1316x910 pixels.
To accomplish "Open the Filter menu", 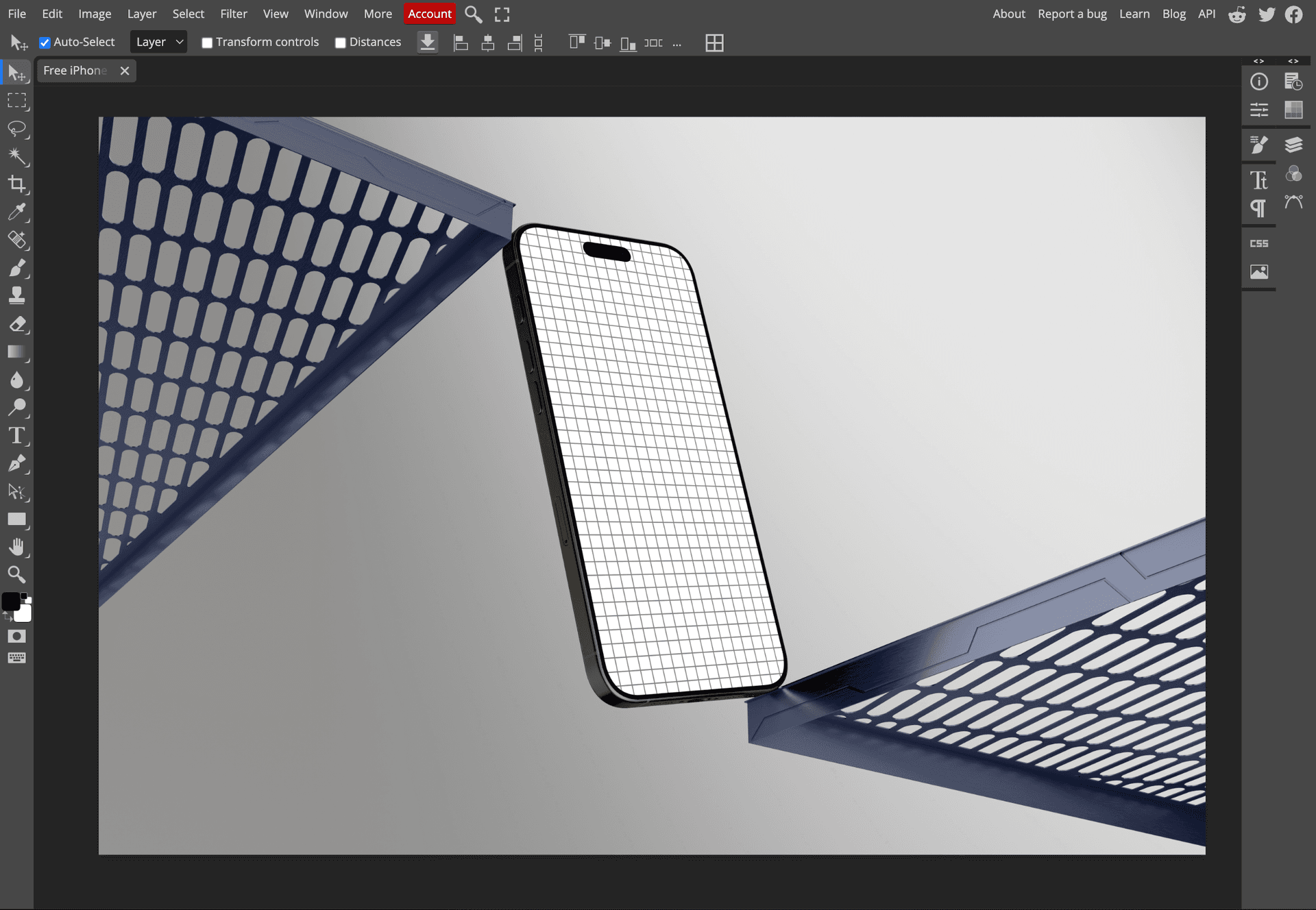I will click(234, 14).
